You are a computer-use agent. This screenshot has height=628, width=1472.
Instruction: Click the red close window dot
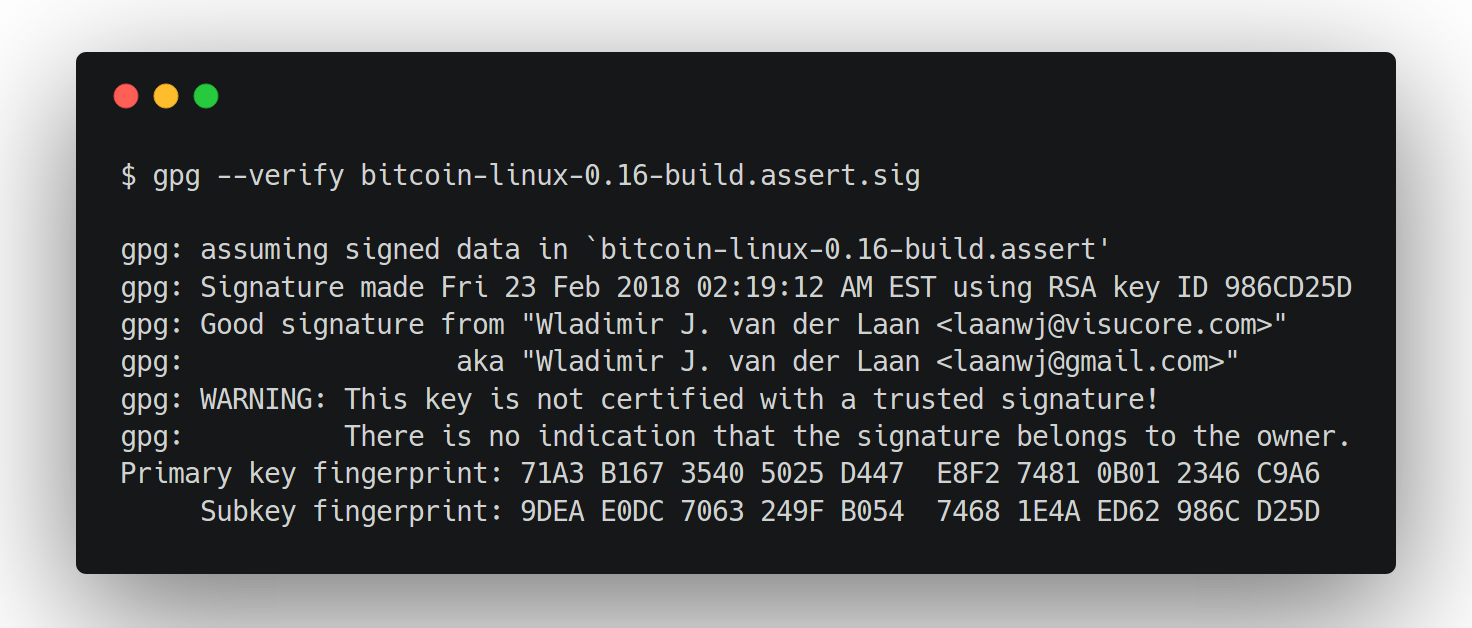126,96
